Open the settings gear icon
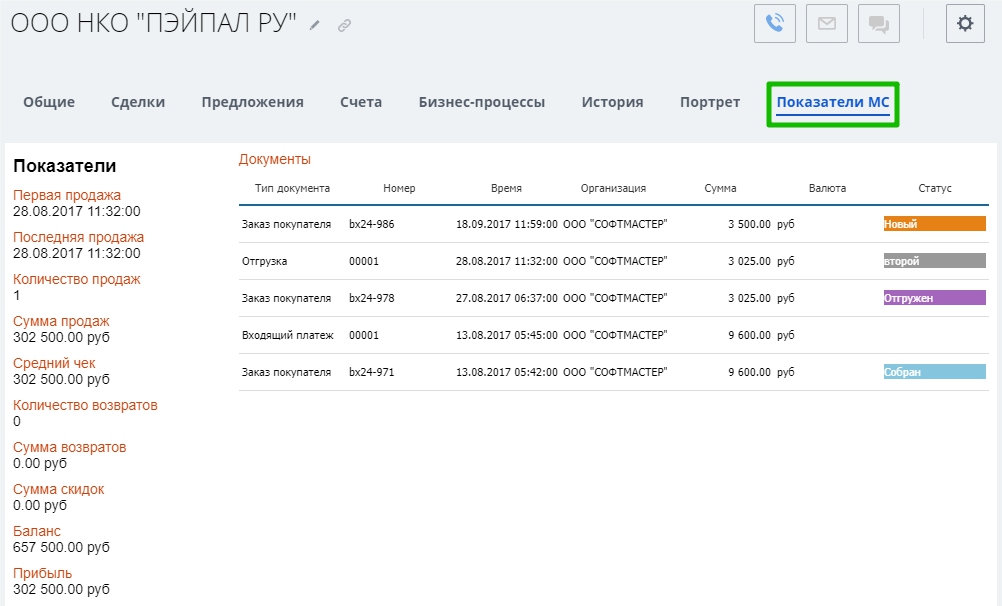 (965, 24)
